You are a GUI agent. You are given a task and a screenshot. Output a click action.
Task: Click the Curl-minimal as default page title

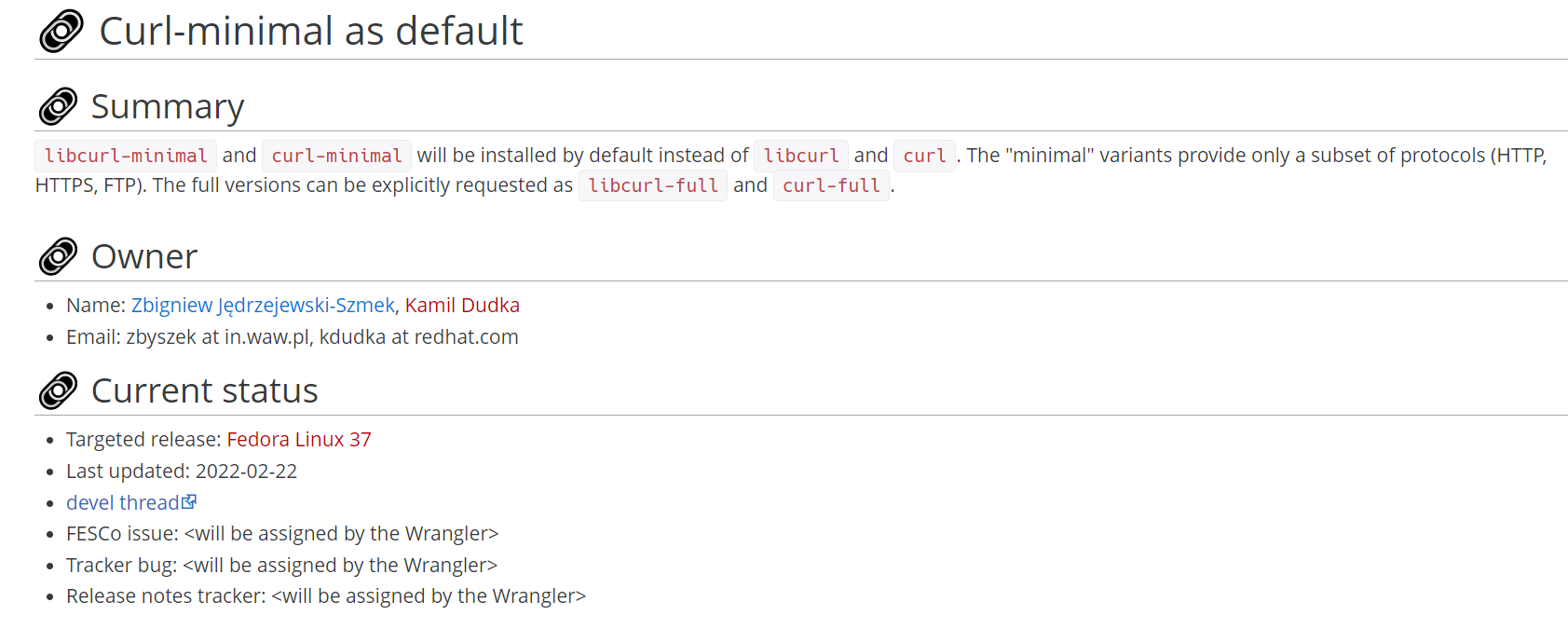(x=311, y=31)
